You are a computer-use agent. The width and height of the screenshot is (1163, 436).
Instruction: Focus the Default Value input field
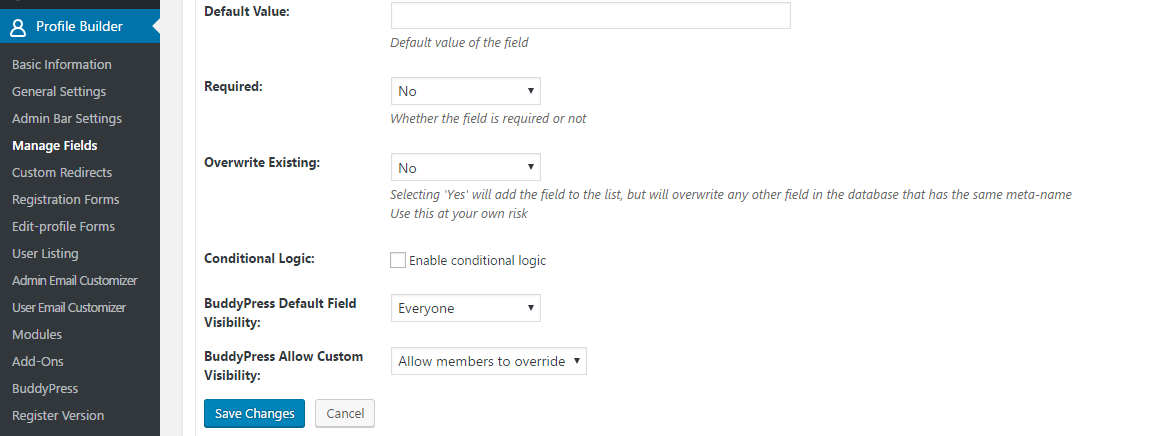click(590, 16)
